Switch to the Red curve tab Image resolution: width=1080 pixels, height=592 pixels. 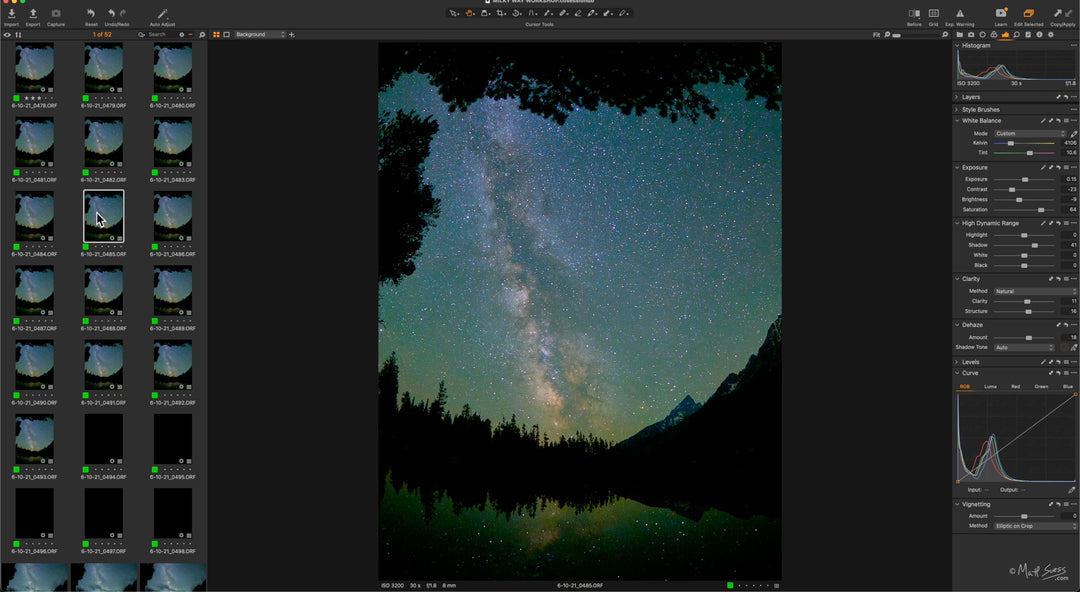pyautogui.click(x=1015, y=386)
